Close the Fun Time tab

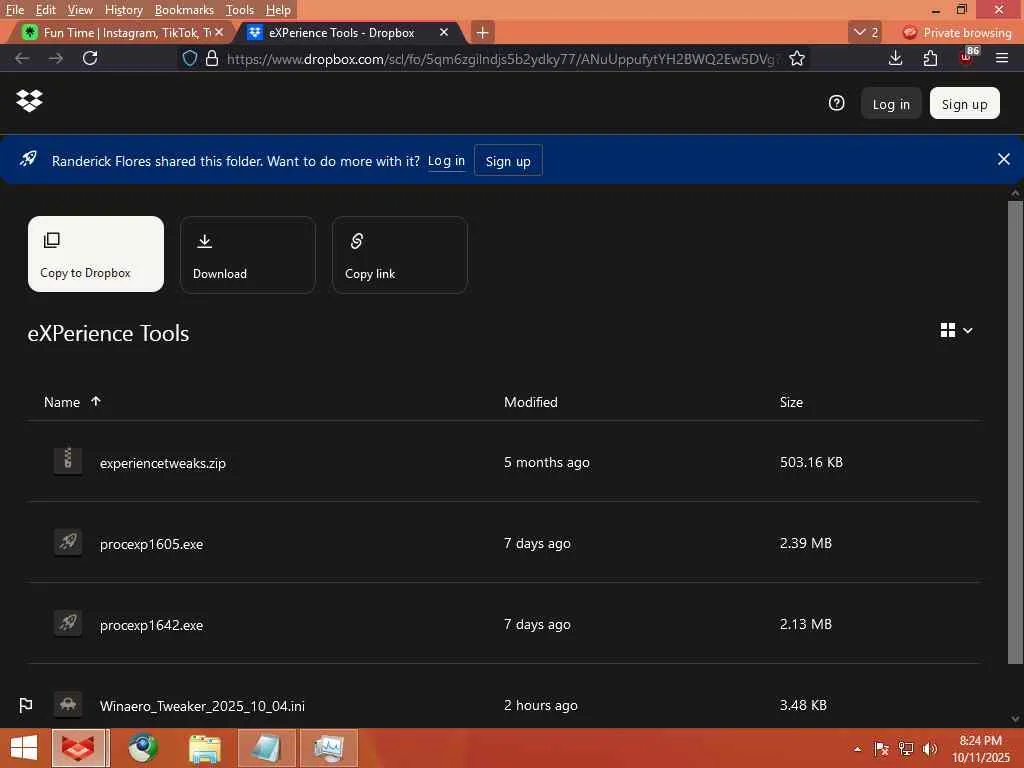point(219,32)
